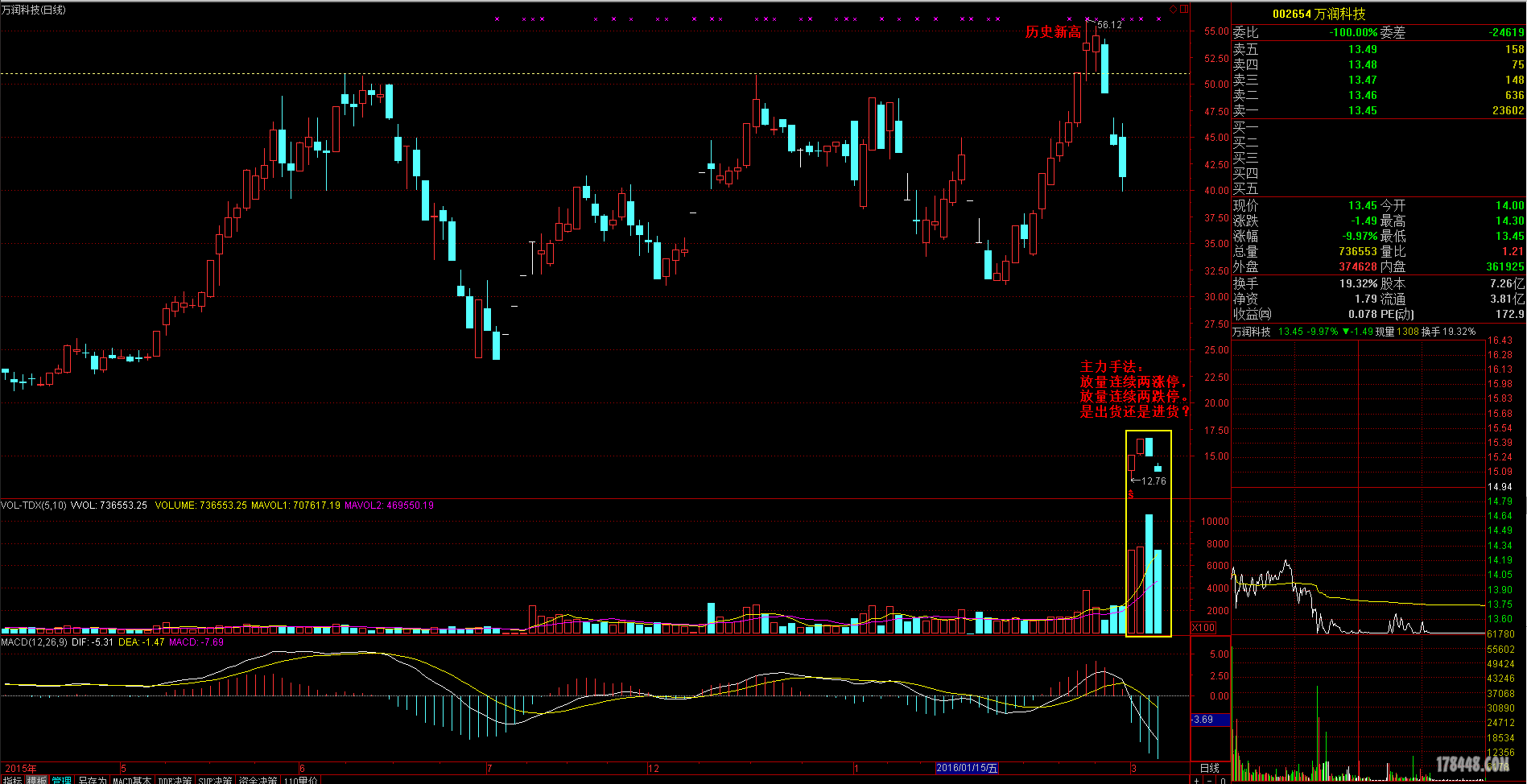Click the small red S marker below candles
This screenshot has height=784, width=1527.
coord(1131,494)
